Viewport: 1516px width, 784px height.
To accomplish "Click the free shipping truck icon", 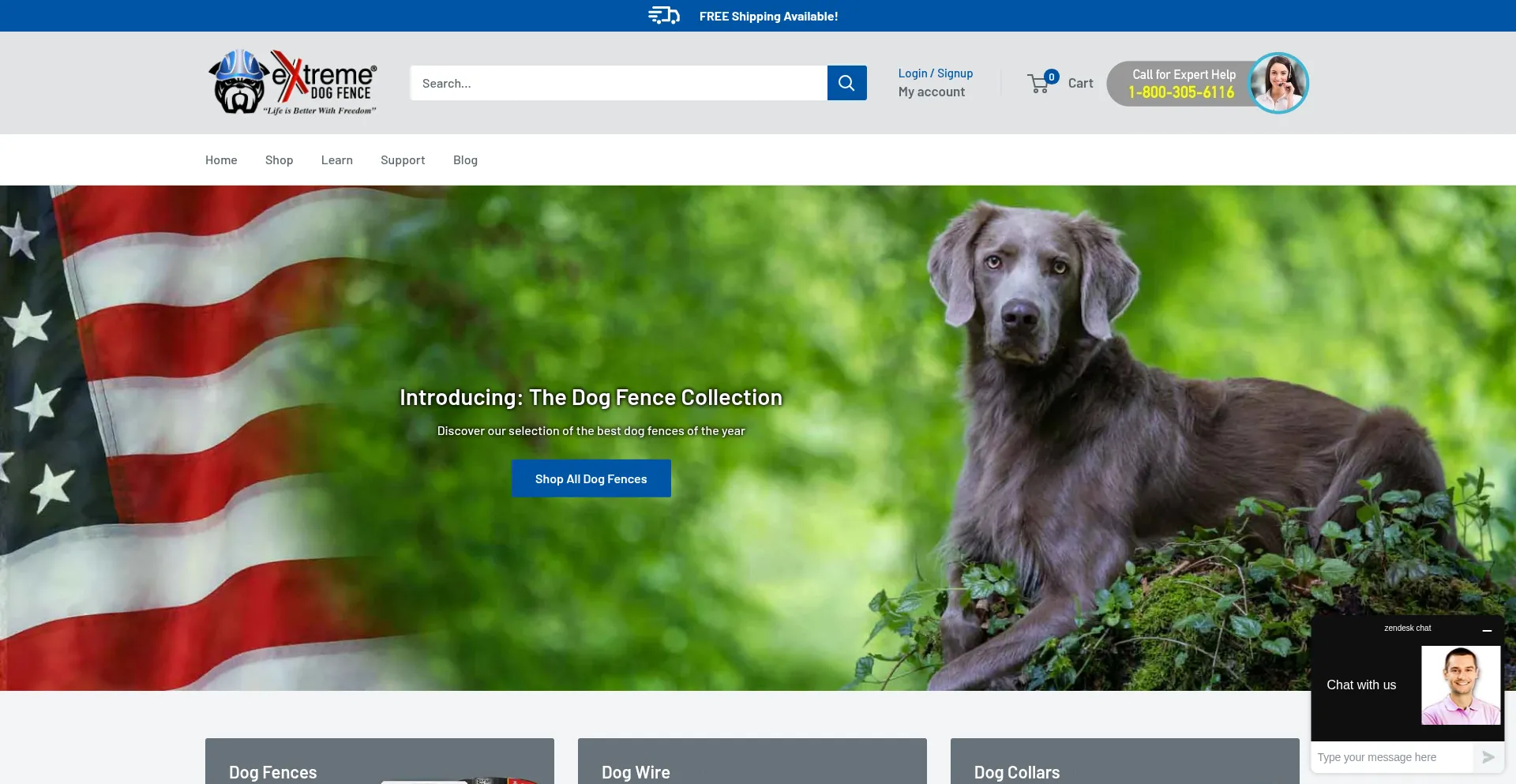I will point(663,16).
